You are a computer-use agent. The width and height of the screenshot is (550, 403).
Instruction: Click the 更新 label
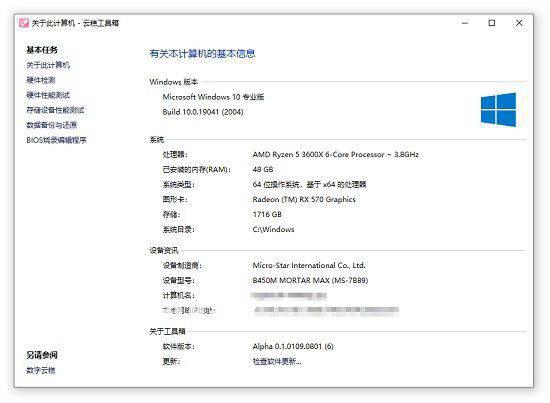(x=171, y=362)
